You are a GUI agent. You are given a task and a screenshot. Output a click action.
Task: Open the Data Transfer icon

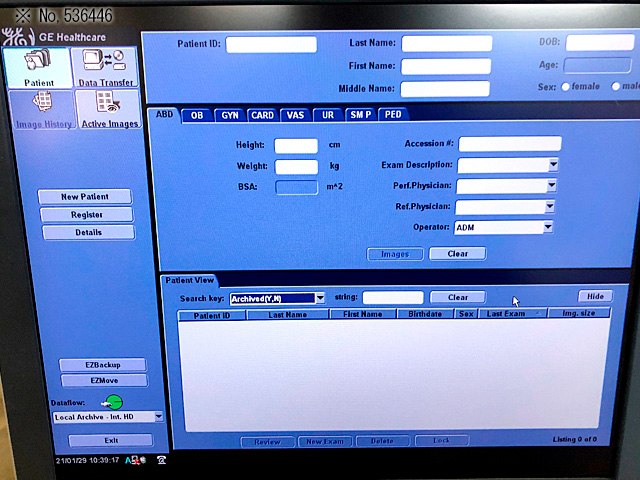[105, 67]
